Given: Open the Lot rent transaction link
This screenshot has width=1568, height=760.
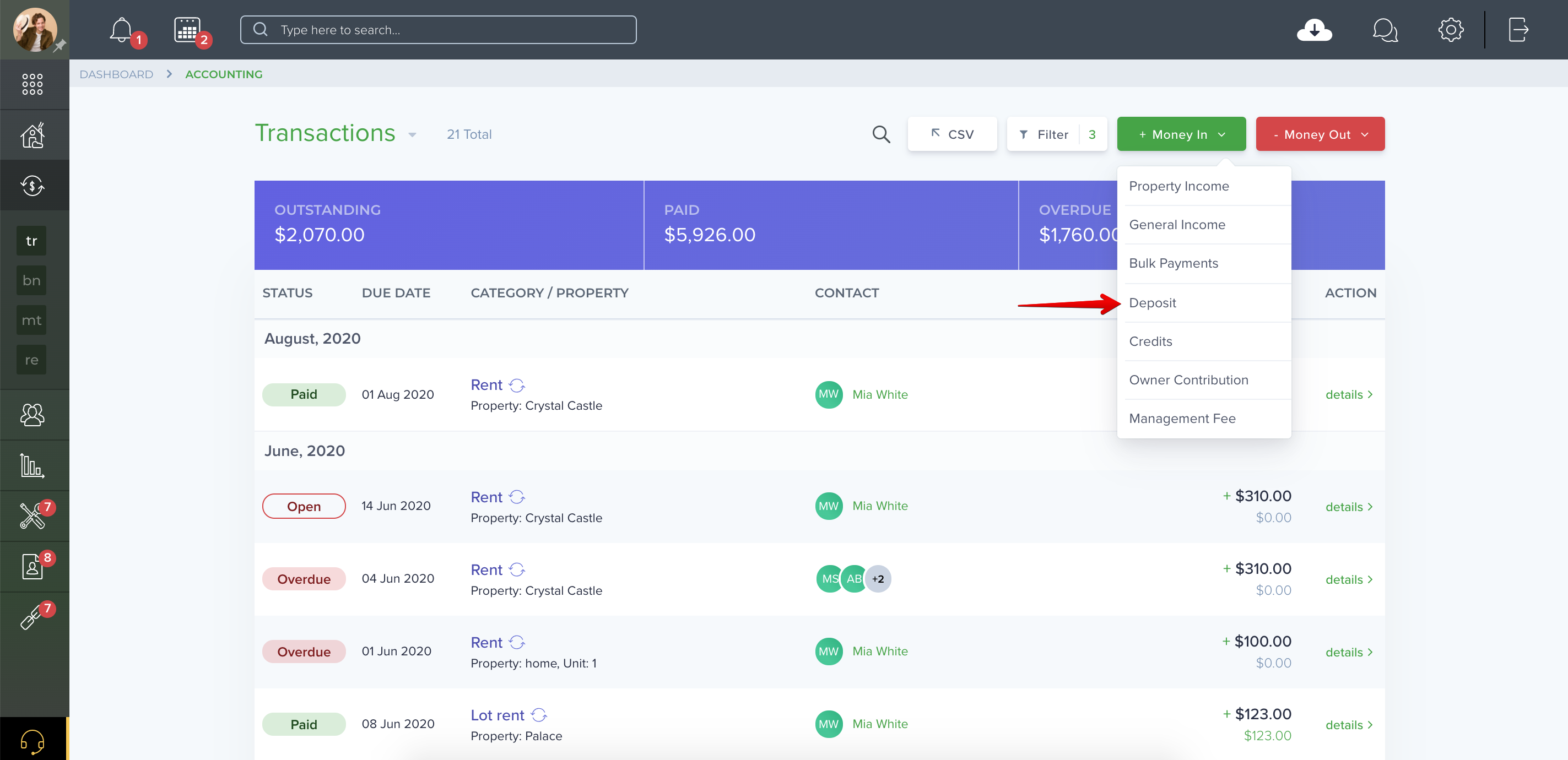Looking at the screenshot, I should tap(498, 715).
